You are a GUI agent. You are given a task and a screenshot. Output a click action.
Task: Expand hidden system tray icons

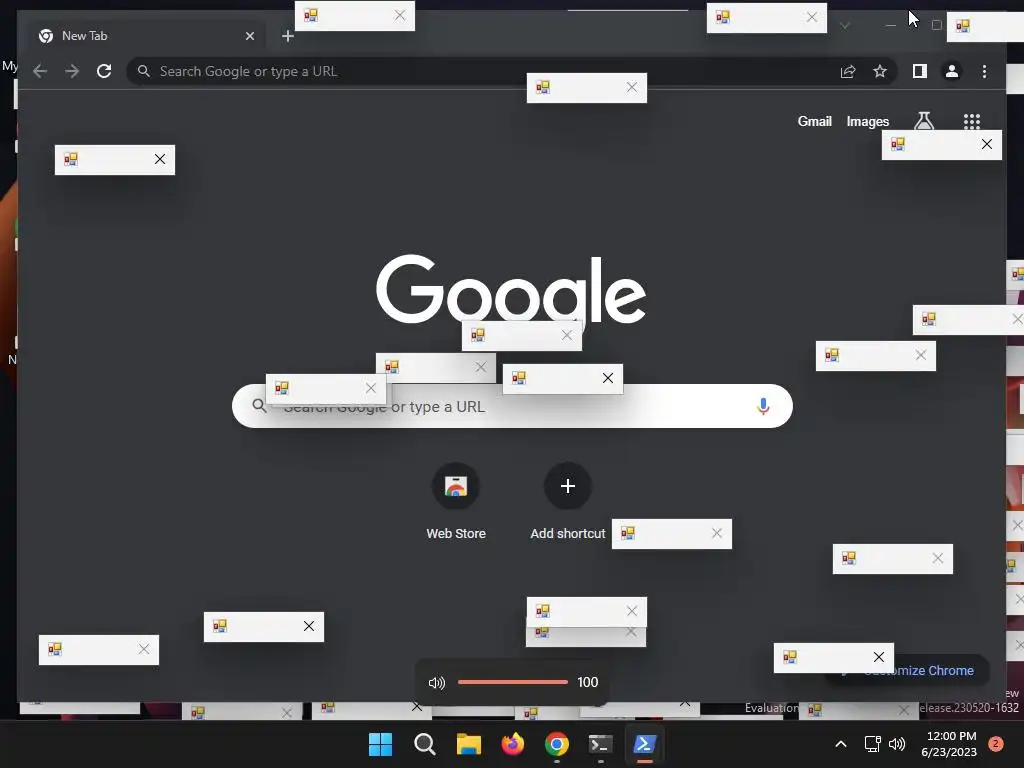click(840, 744)
